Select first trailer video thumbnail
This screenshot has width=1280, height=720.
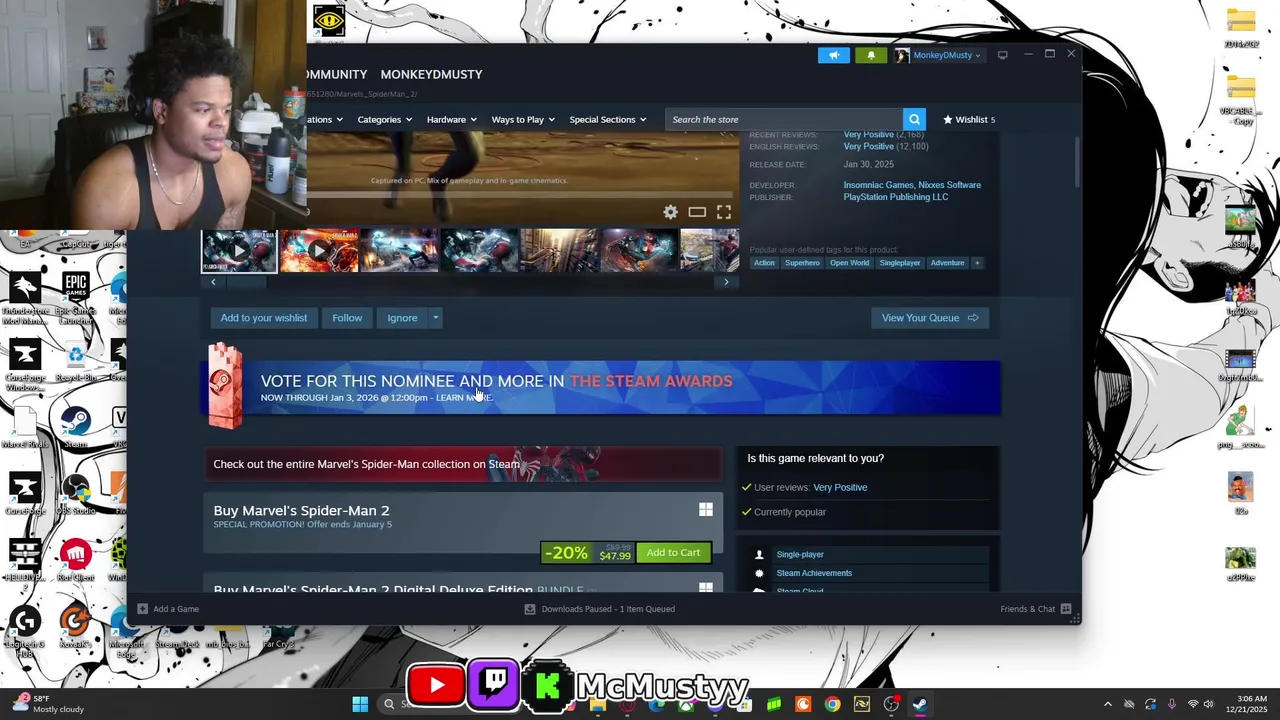click(x=239, y=250)
